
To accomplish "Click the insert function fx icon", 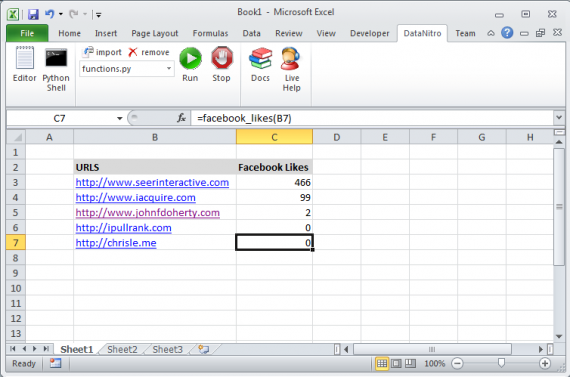I will tap(181, 118).
